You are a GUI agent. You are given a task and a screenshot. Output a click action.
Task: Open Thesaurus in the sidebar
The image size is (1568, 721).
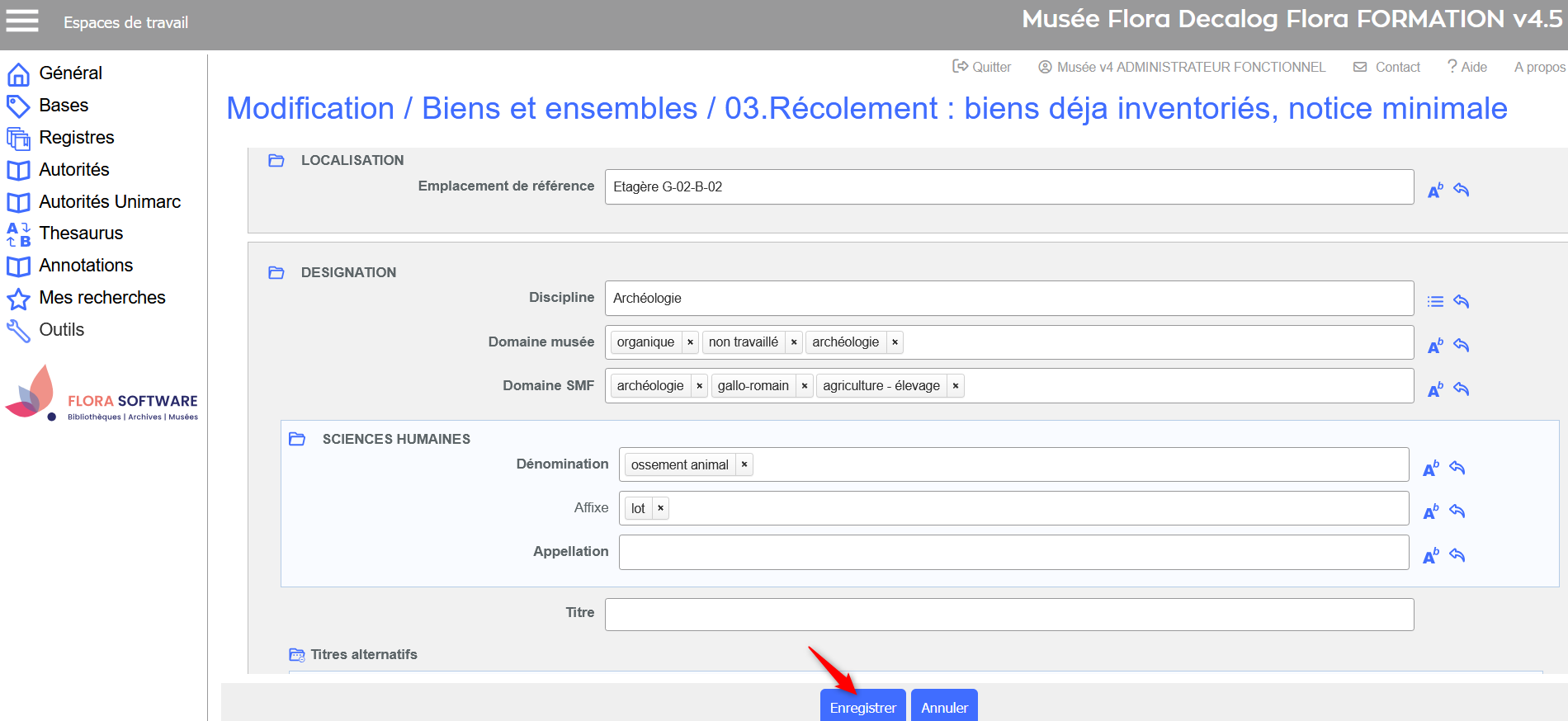point(81,233)
